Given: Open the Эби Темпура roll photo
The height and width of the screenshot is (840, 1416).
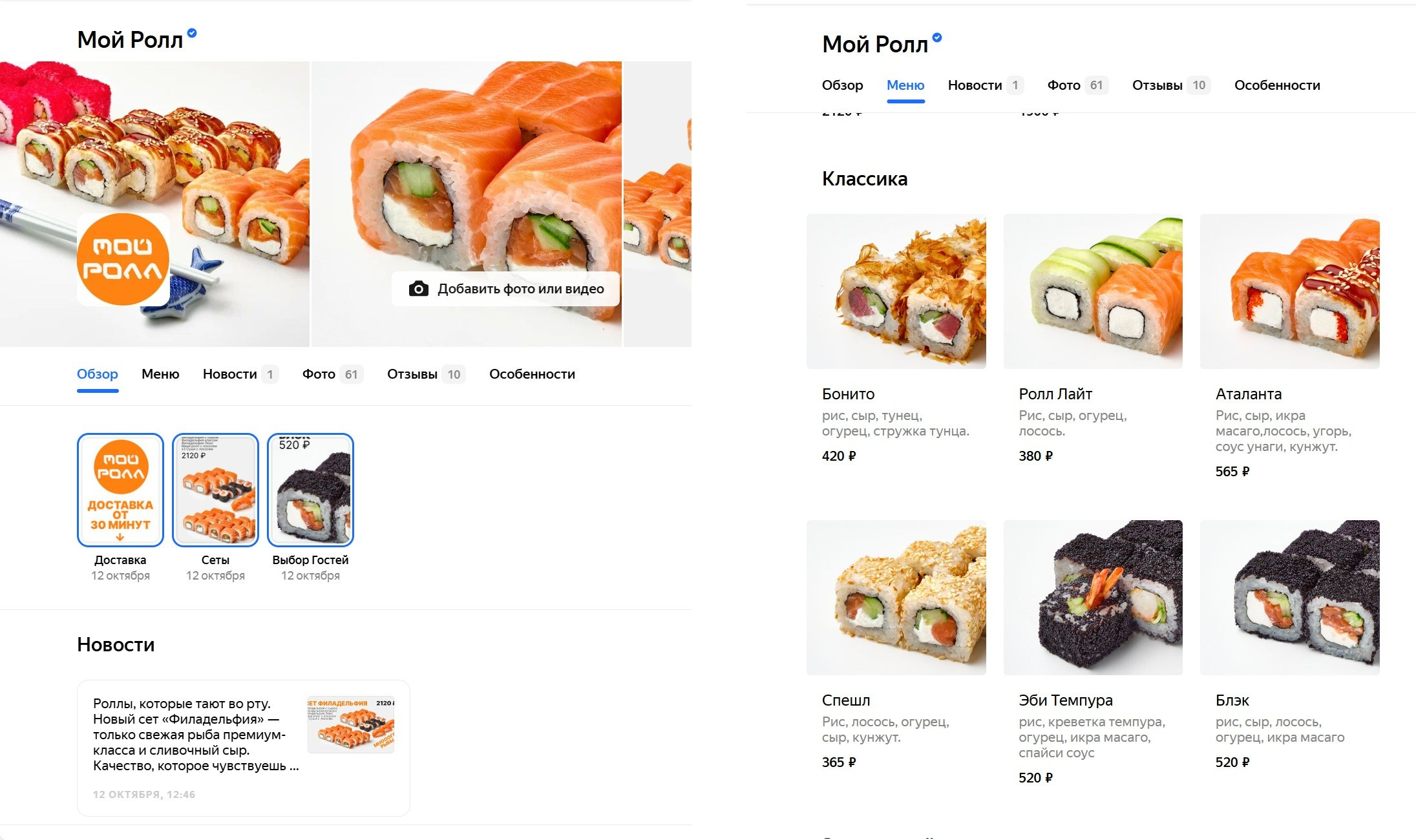Looking at the screenshot, I should click(1093, 598).
